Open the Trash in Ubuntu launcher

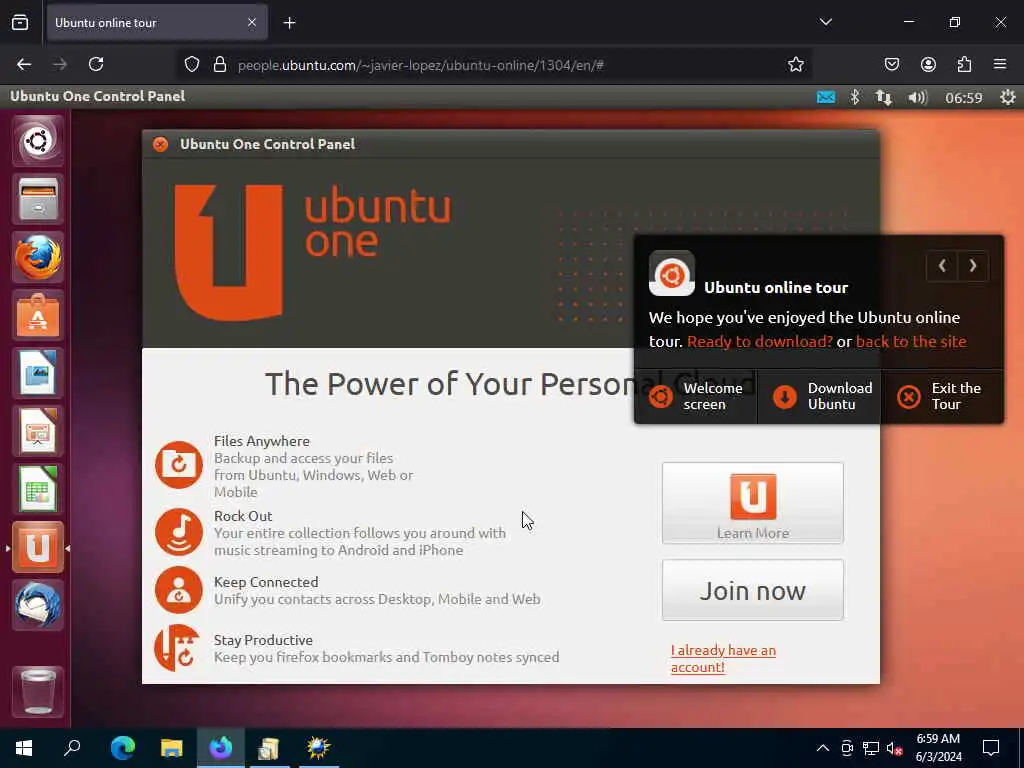click(38, 692)
